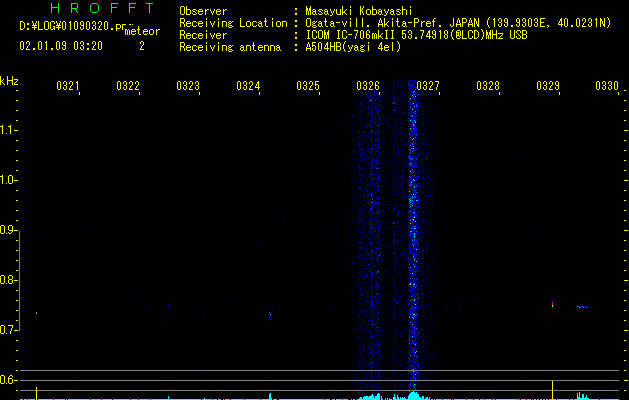Click the 0328 time marker
Image resolution: width=629 pixels, height=400 pixels.
coord(488,85)
